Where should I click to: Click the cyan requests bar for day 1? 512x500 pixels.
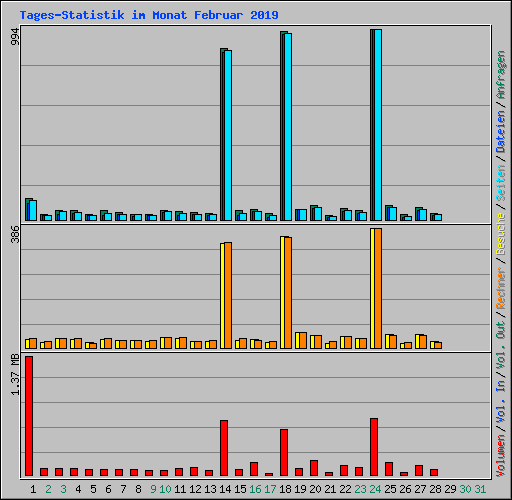click(x=33, y=210)
